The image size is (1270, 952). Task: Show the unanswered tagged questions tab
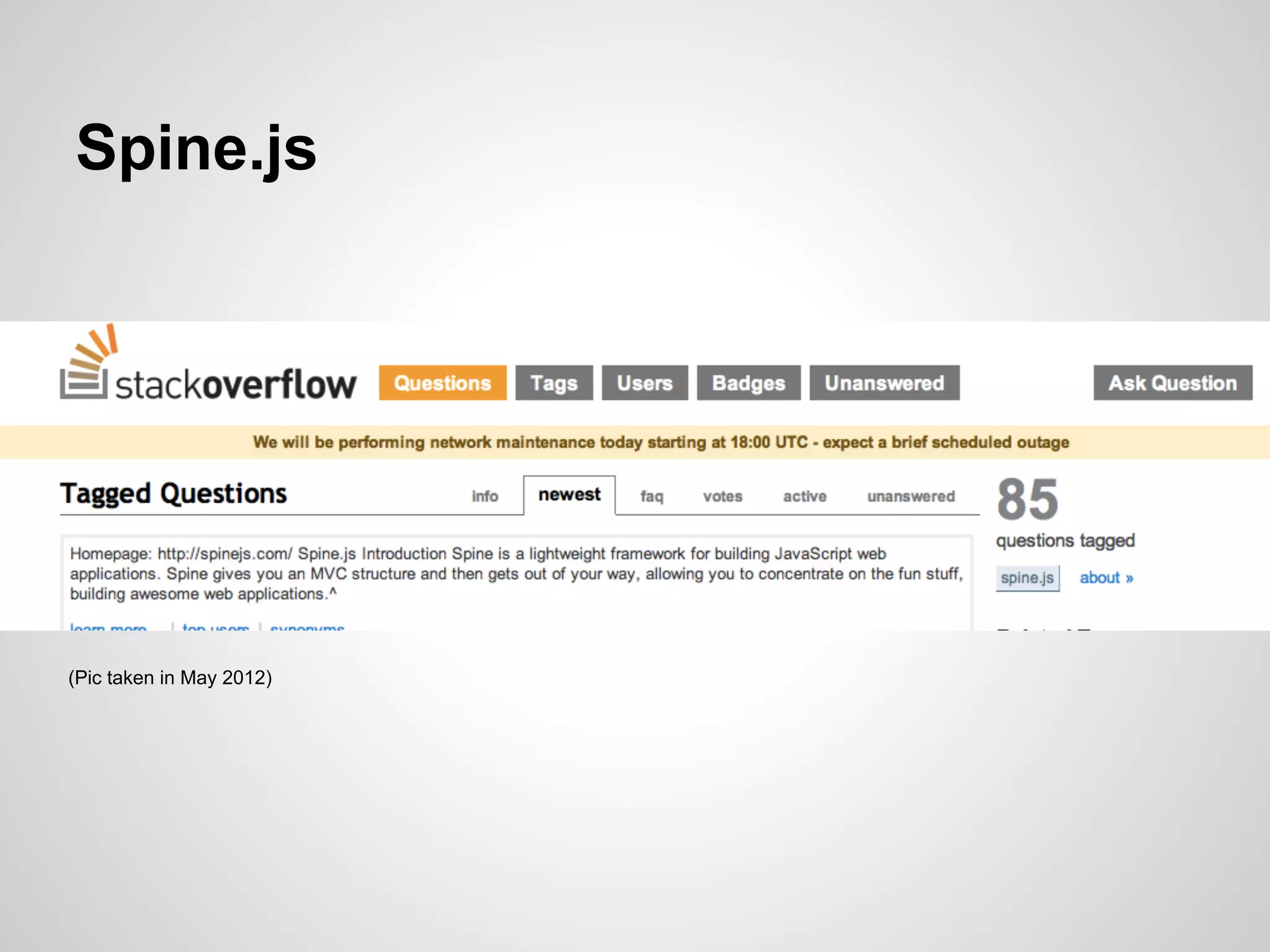911,496
